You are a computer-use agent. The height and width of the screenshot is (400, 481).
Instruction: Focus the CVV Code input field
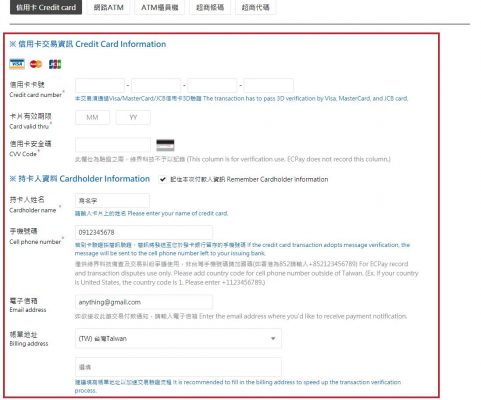point(113,145)
